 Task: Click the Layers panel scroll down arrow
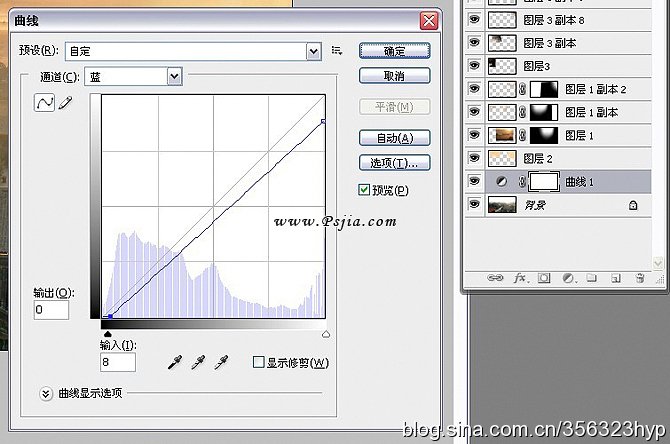tap(658, 263)
